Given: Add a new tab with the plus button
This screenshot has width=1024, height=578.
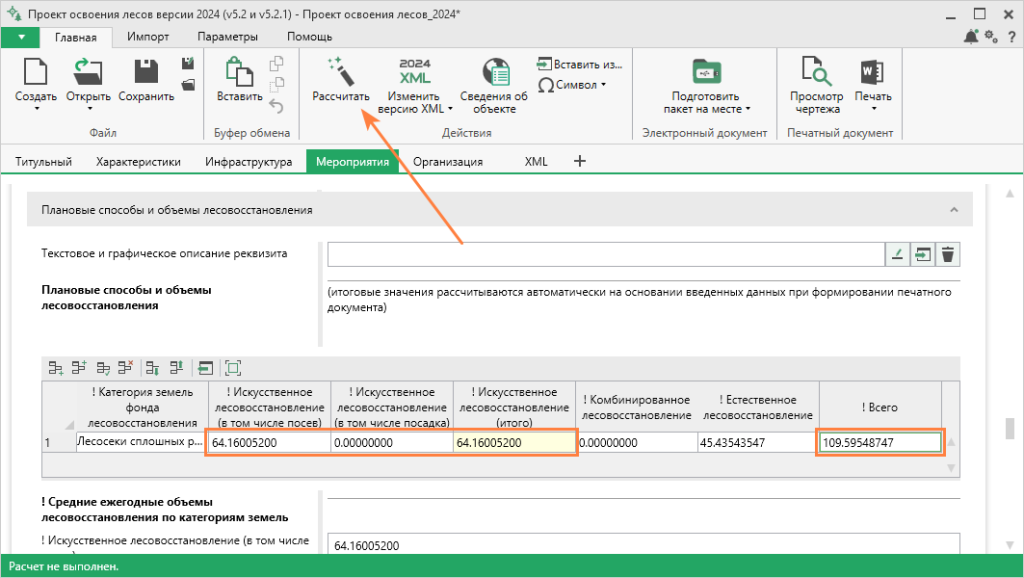Looking at the screenshot, I should (x=579, y=161).
